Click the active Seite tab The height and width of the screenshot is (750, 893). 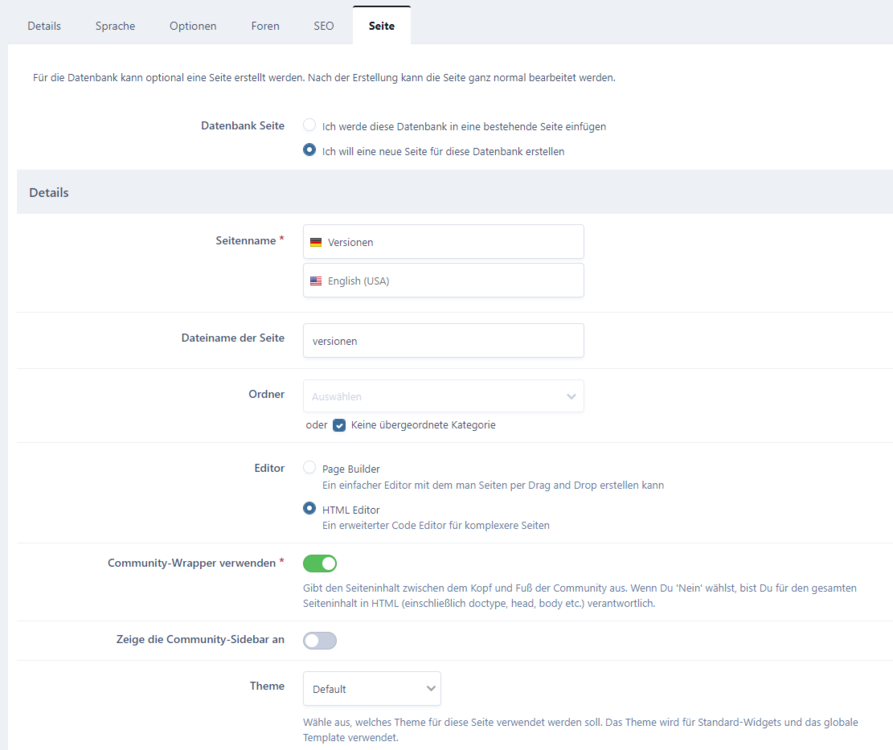381,26
